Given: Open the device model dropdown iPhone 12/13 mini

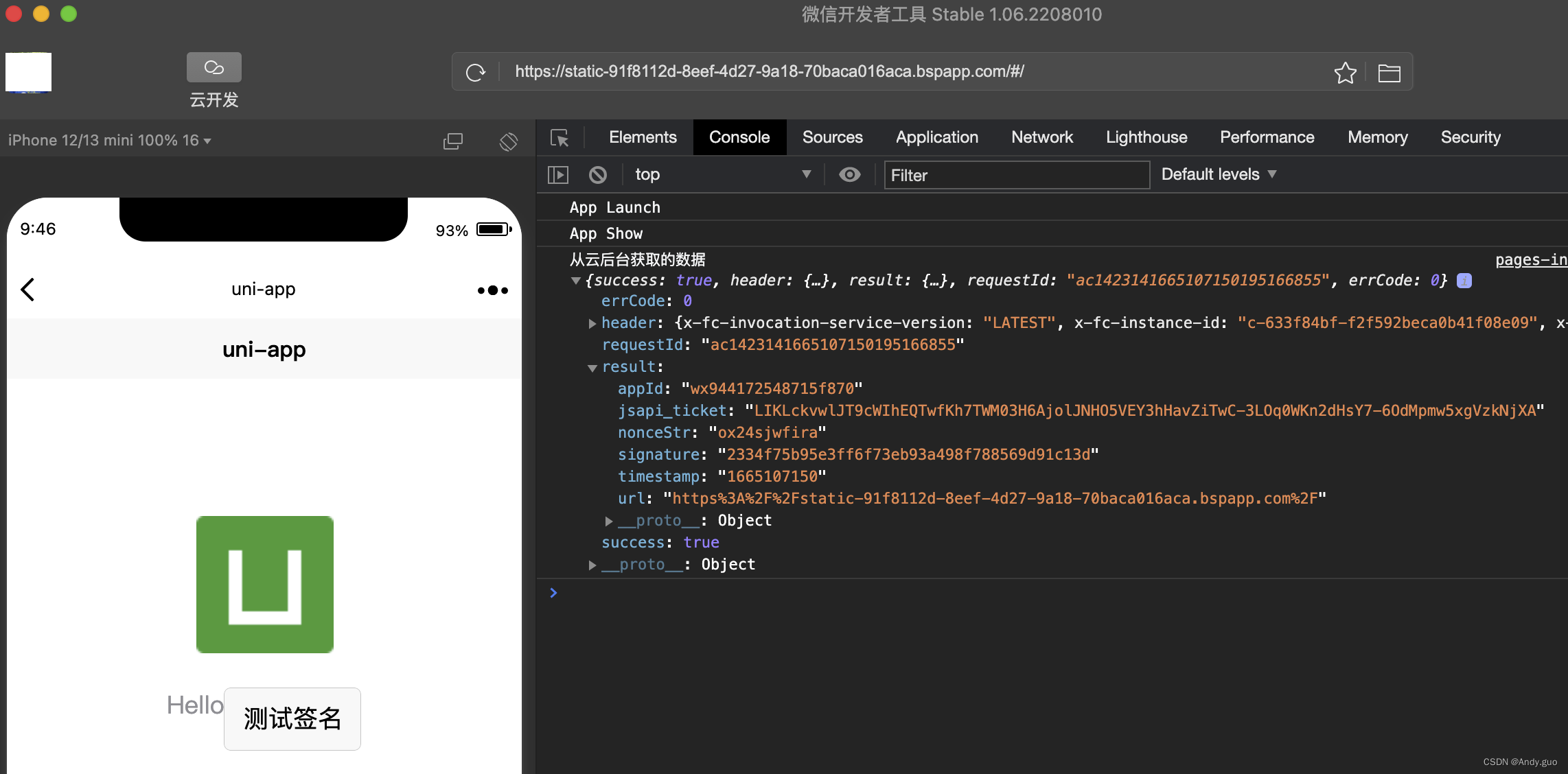Looking at the screenshot, I should click(110, 141).
